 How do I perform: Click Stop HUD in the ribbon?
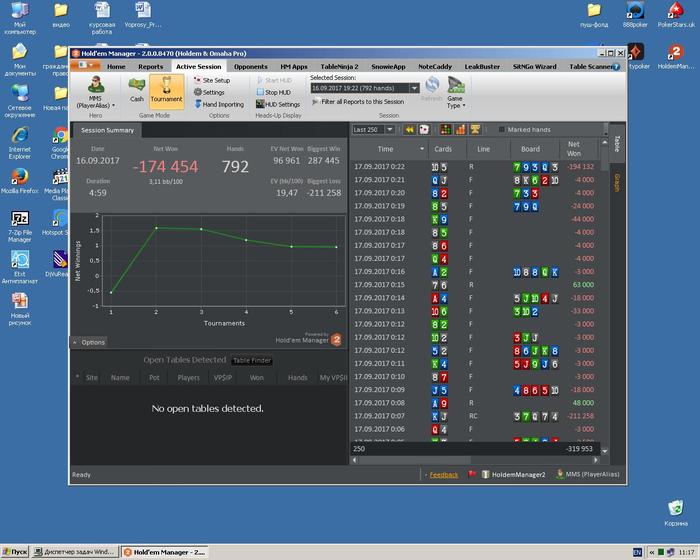click(274, 92)
